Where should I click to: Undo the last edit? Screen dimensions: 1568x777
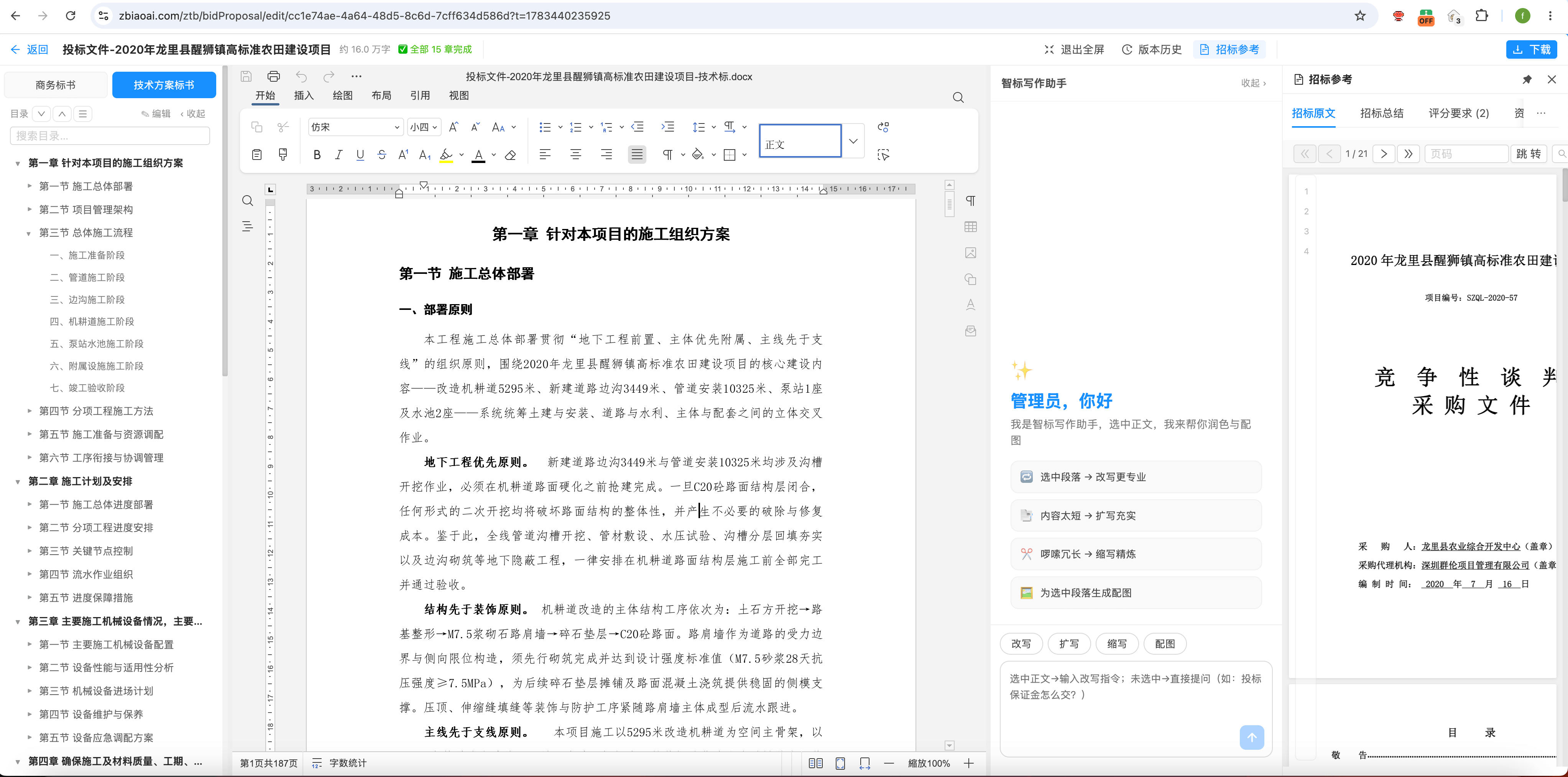(x=301, y=76)
